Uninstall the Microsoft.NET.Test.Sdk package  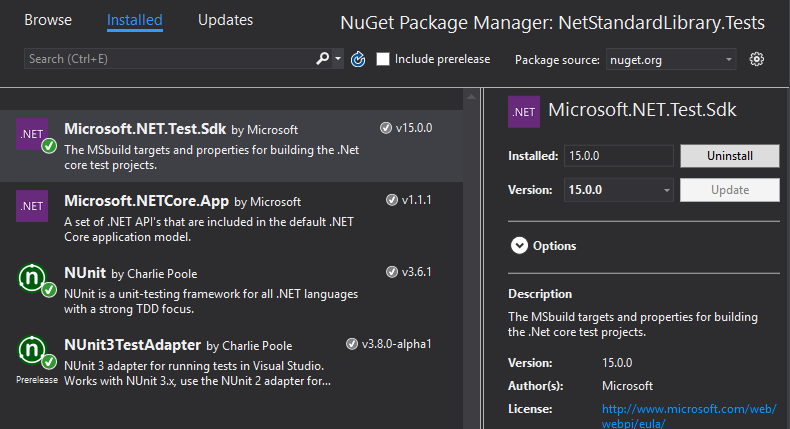click(x=730, y=156)
